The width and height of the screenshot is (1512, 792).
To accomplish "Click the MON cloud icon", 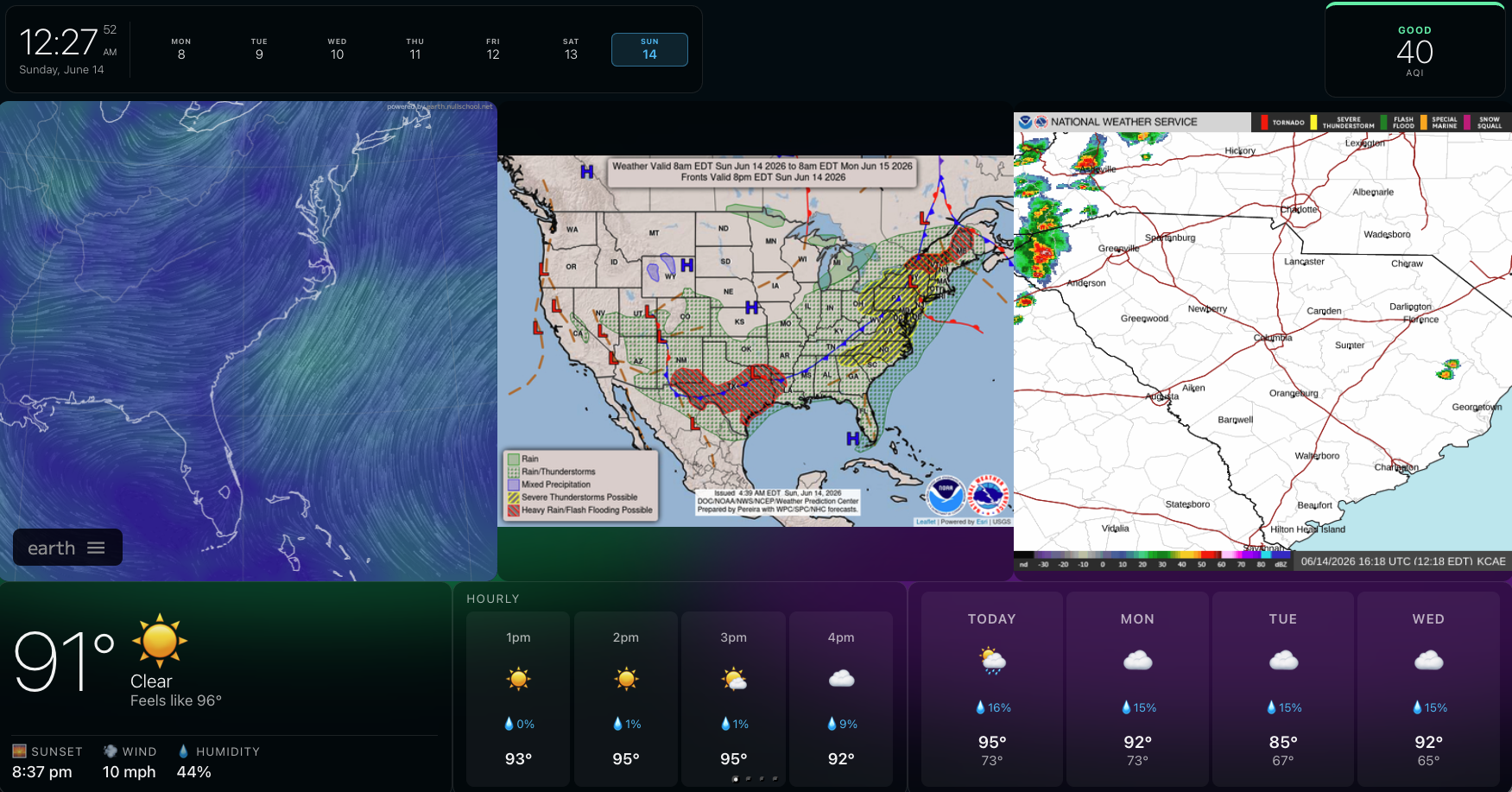I will (1137, 661).
